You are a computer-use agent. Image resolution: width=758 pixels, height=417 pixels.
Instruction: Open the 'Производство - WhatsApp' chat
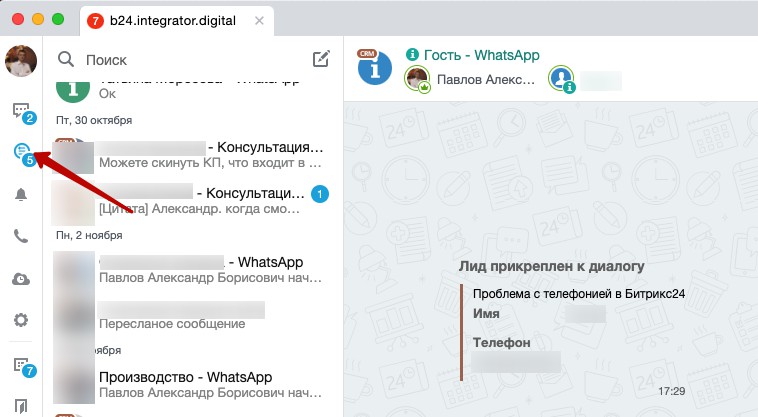click(192, 385)
